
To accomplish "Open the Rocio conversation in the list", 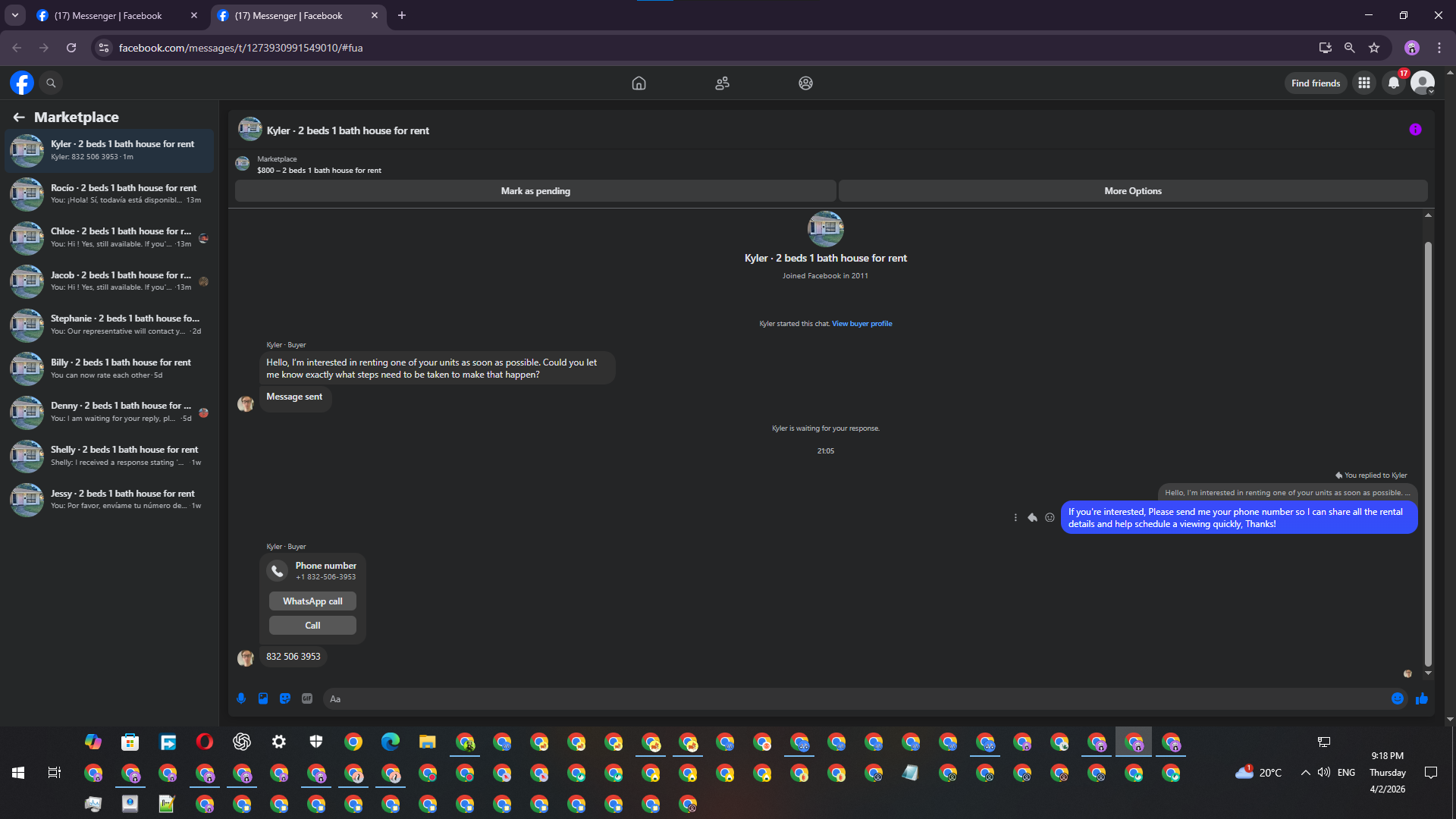I will pos(110,194).
